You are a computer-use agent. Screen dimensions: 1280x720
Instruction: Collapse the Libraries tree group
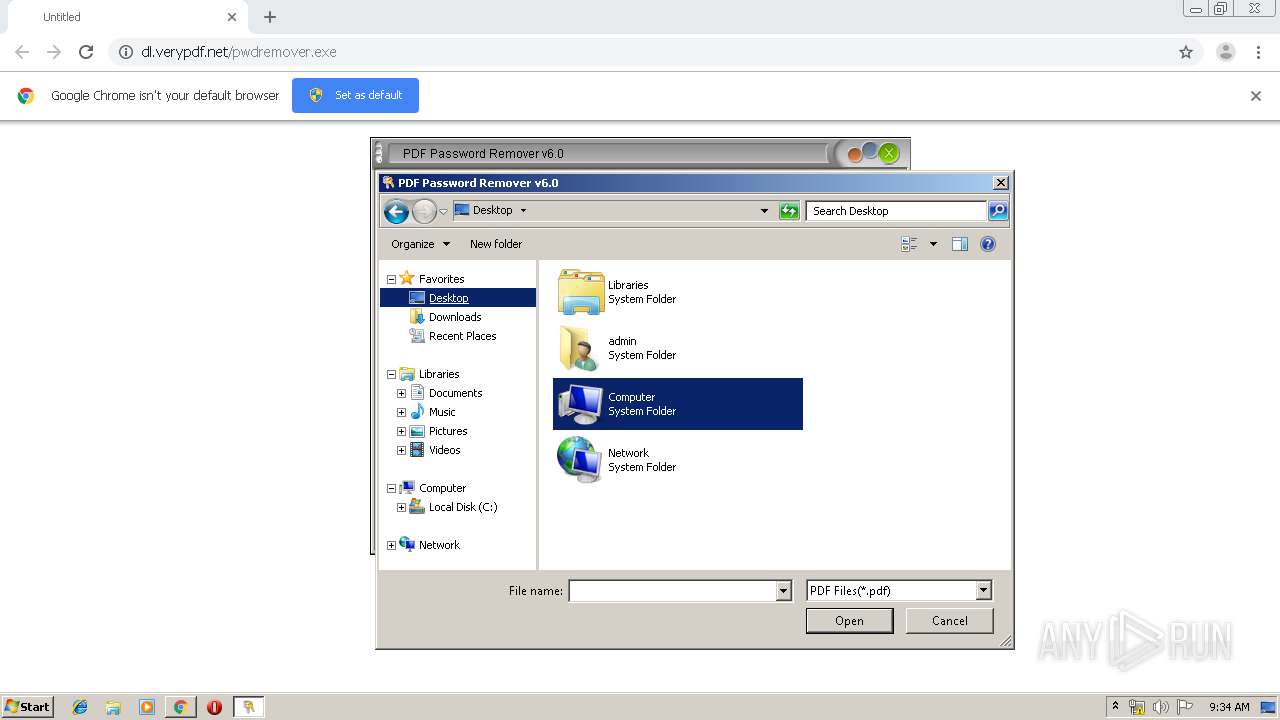click(x=391, y=374)
